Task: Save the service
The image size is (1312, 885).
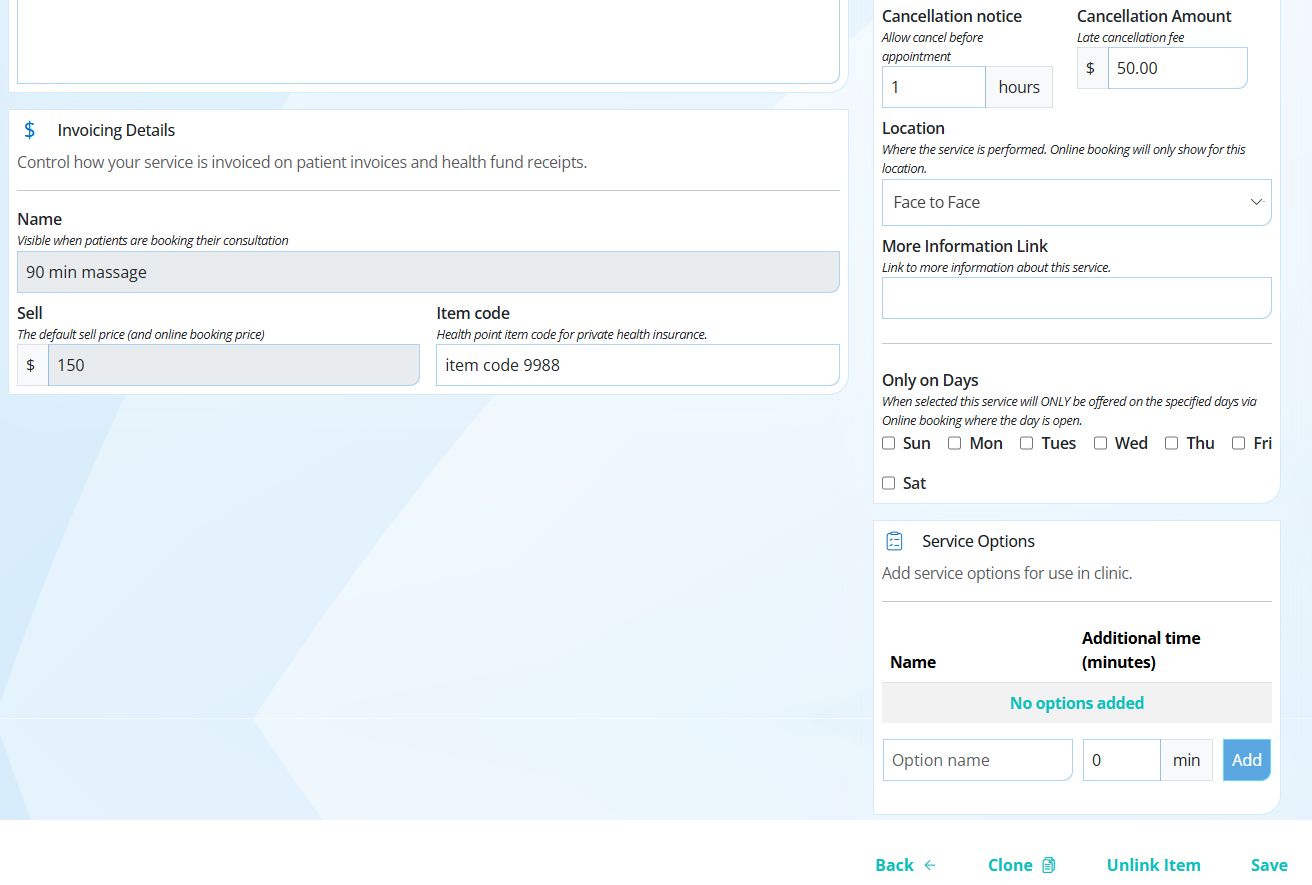Action: point(1269,865)
